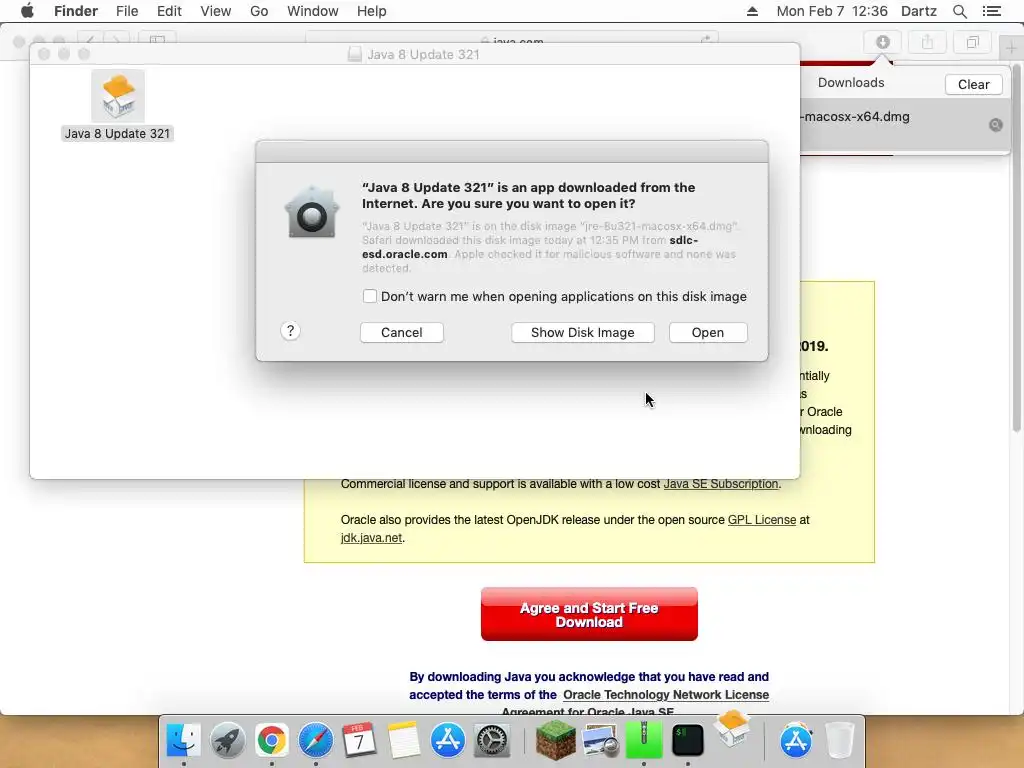Click the Downloads popover heading
The width and height of the screenshot is (1024, 768).
pos(851,83)
